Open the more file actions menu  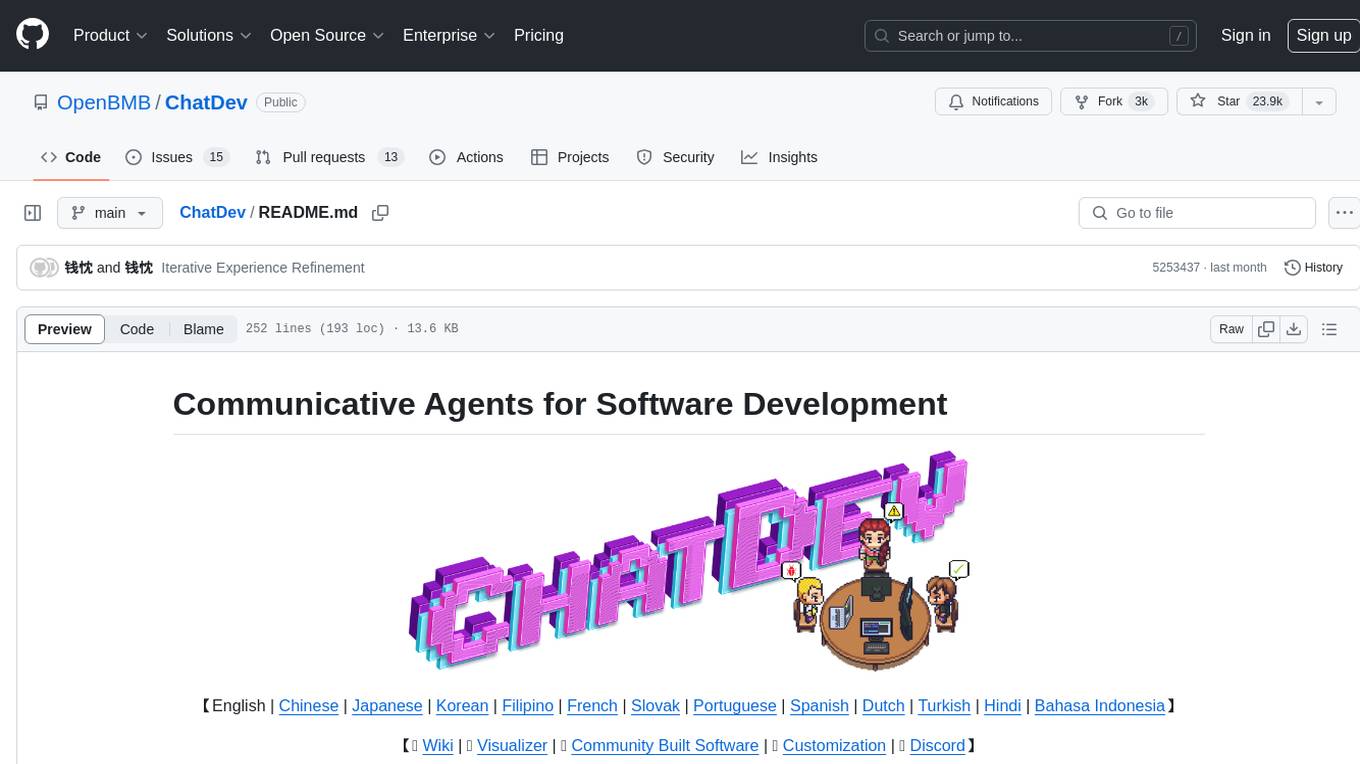(1344, 213)
